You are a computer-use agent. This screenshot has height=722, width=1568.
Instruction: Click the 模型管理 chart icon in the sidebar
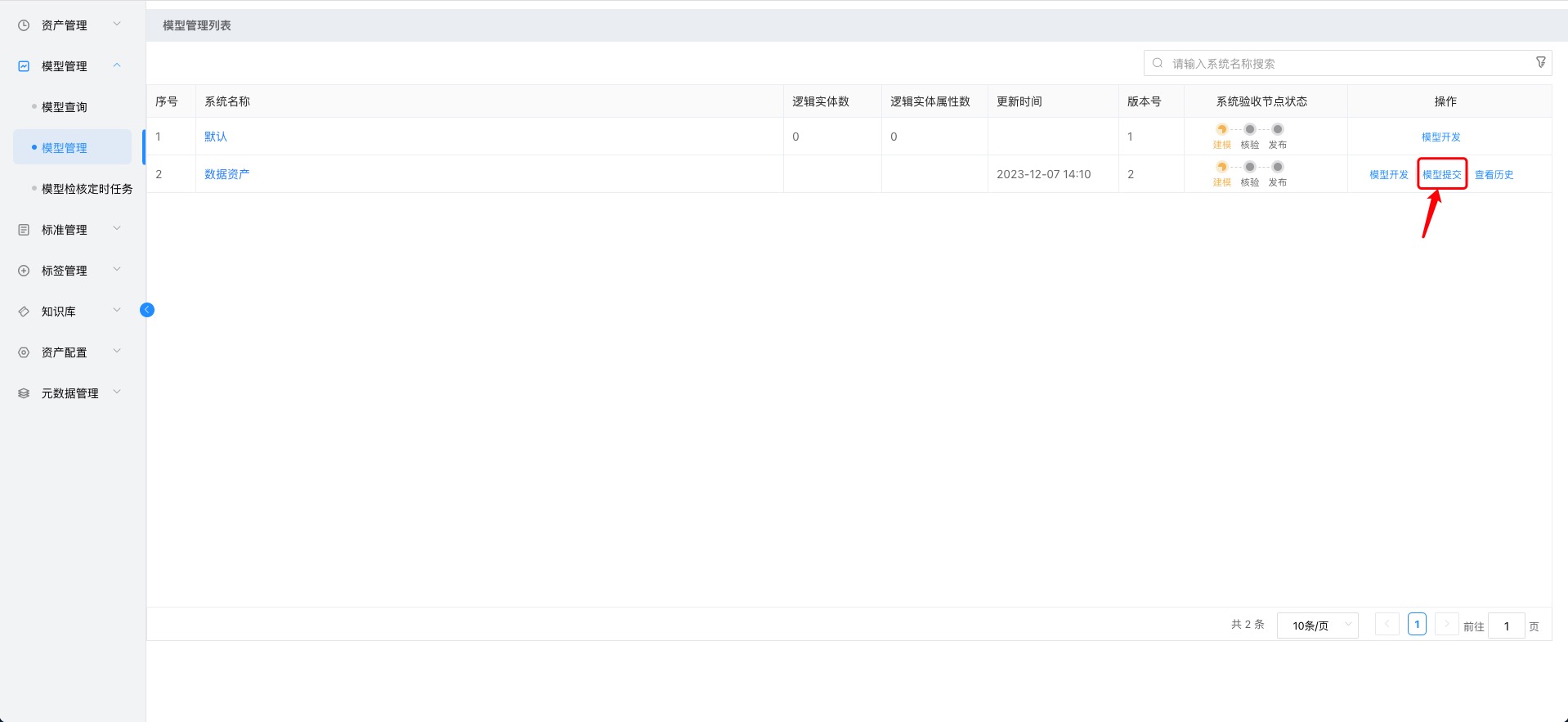coord(24,66)
